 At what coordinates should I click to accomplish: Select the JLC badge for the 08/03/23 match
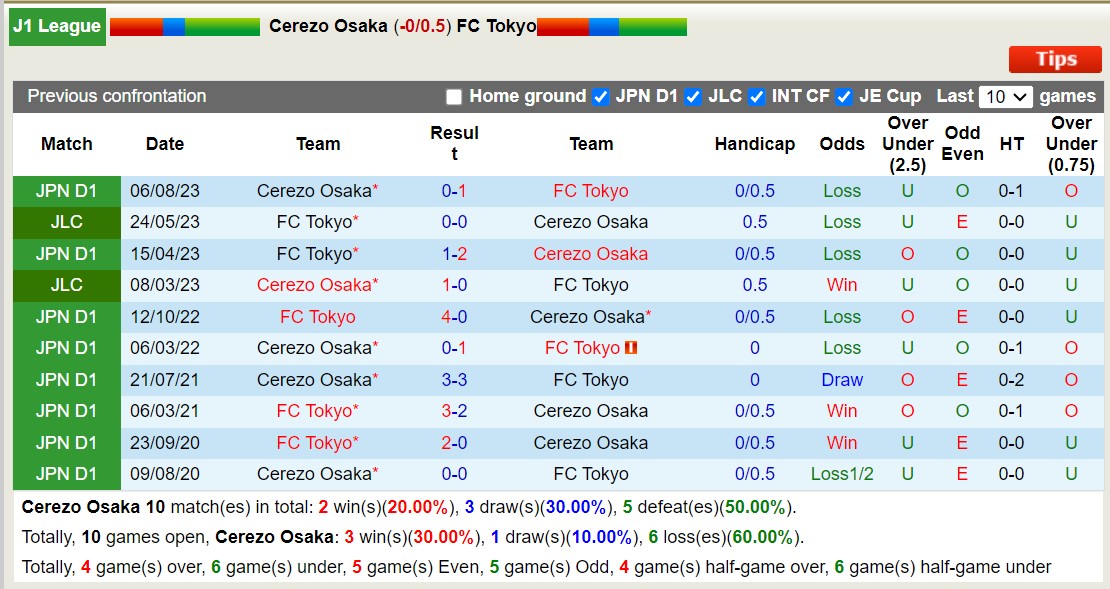(66, 285)
